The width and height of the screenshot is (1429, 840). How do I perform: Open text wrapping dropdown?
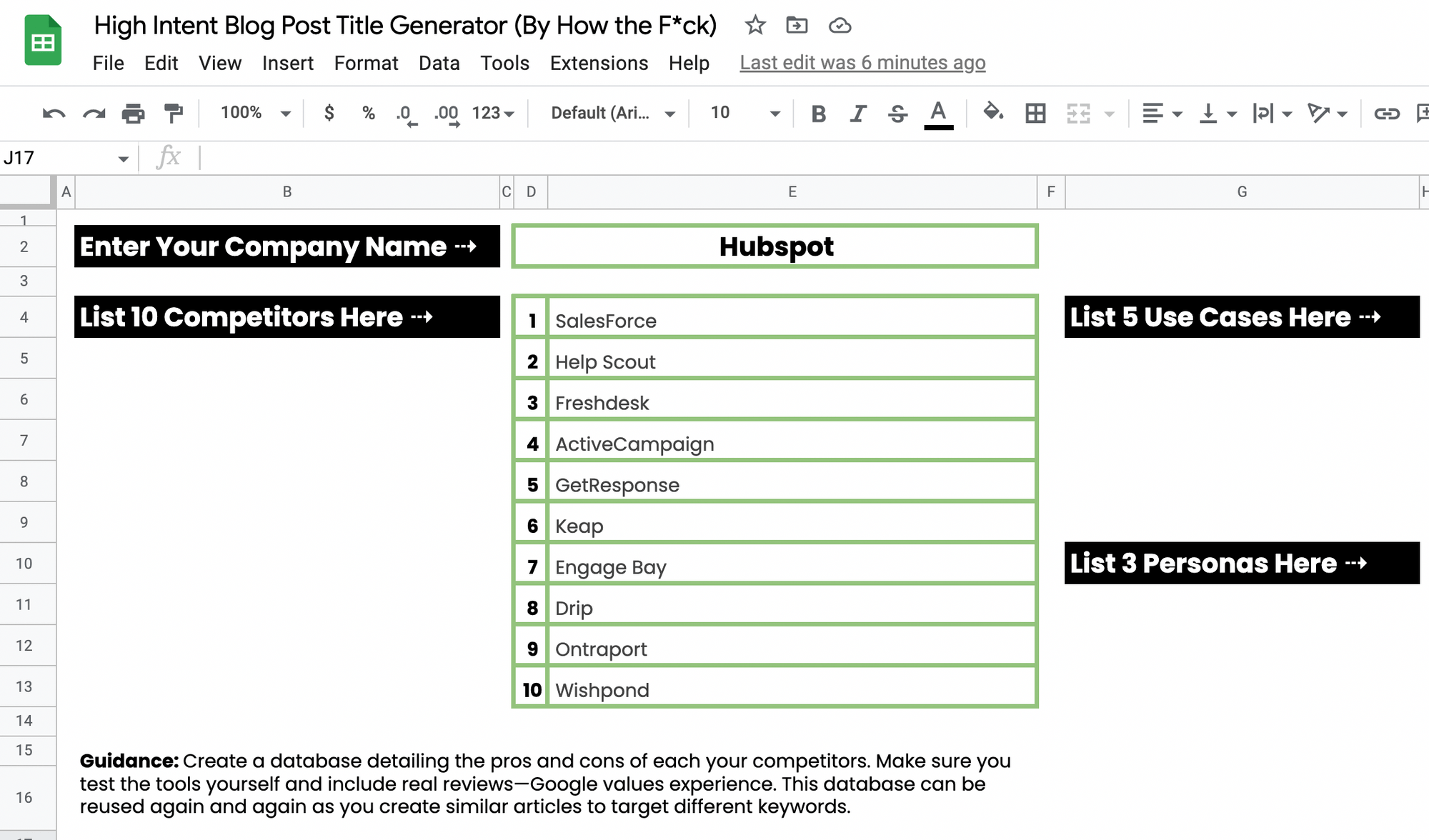click(1272, 113)
